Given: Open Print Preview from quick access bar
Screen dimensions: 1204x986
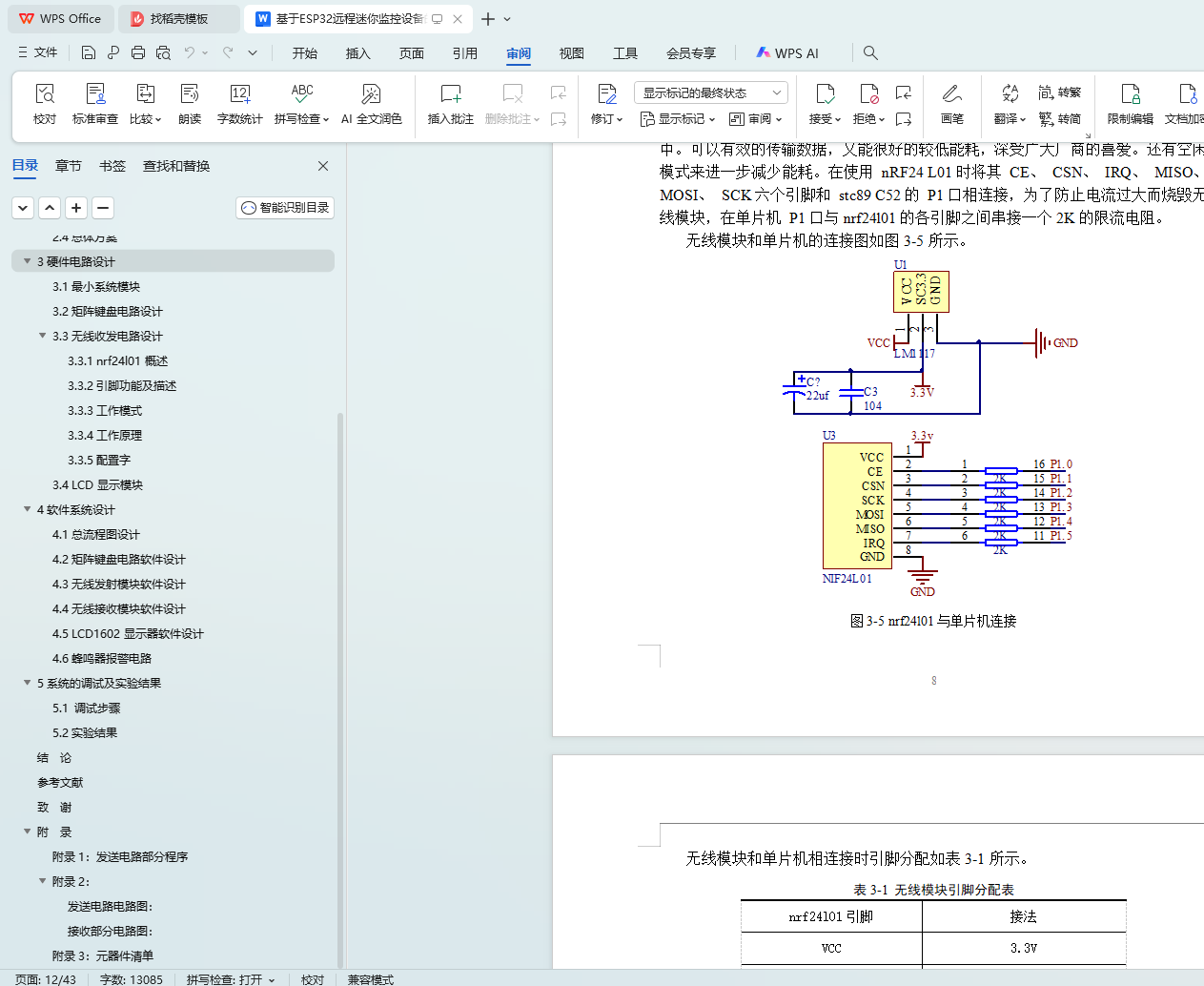Looking at the screenshot, I should tap(163, 52).
